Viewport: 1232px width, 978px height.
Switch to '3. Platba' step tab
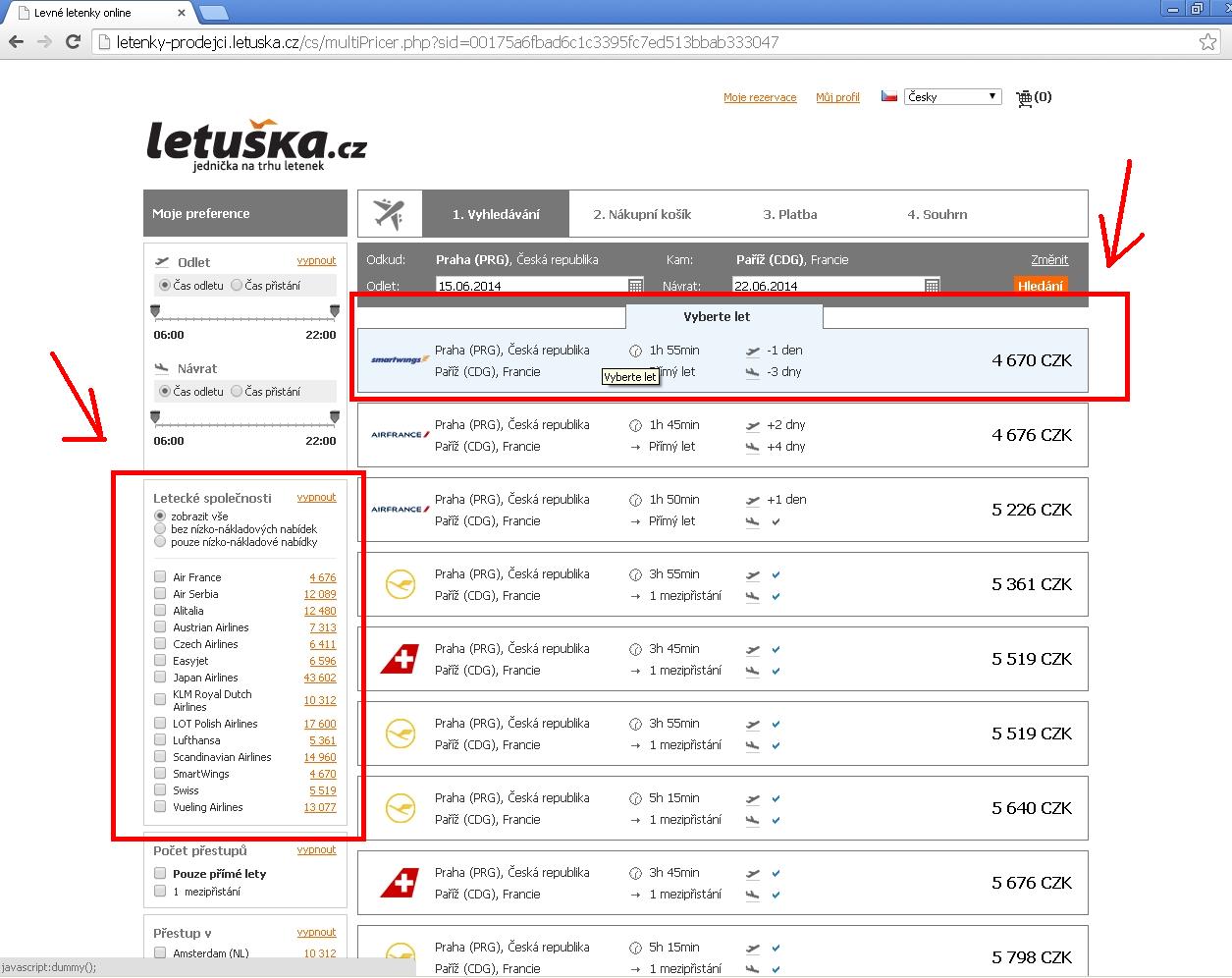[x=790, y=214]
